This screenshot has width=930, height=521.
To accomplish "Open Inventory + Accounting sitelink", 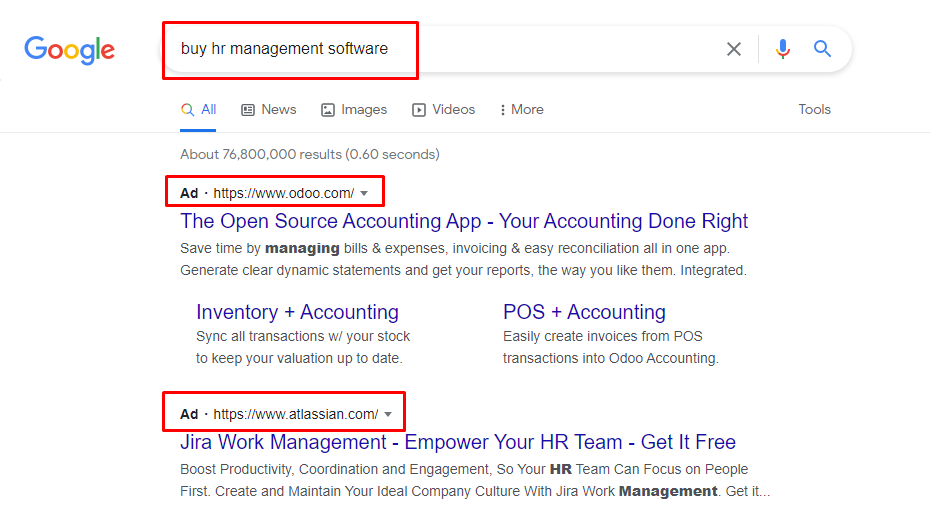I will (x=297, y=312).
